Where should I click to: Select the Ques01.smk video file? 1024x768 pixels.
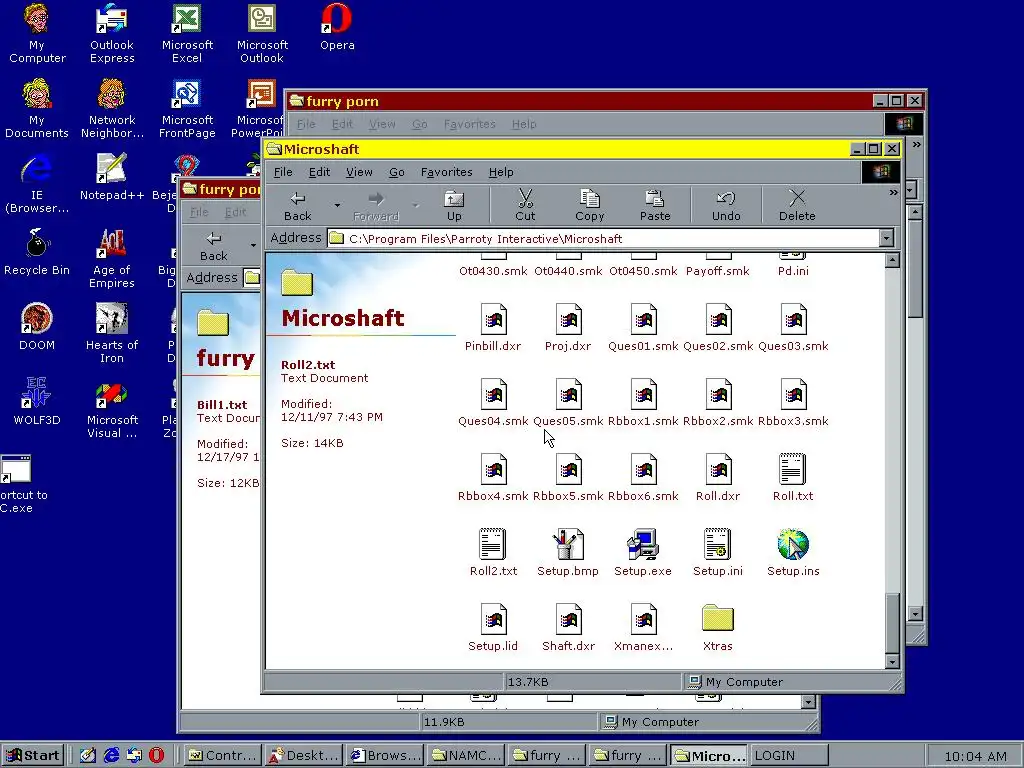[643, 328]
